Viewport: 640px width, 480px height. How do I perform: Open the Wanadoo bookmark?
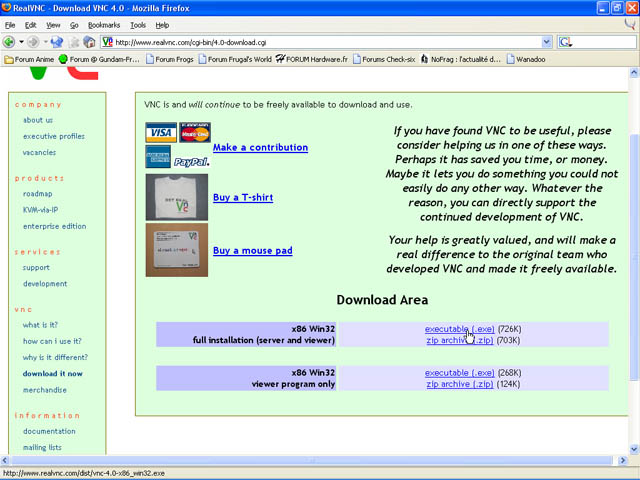(x=526, y=60)
